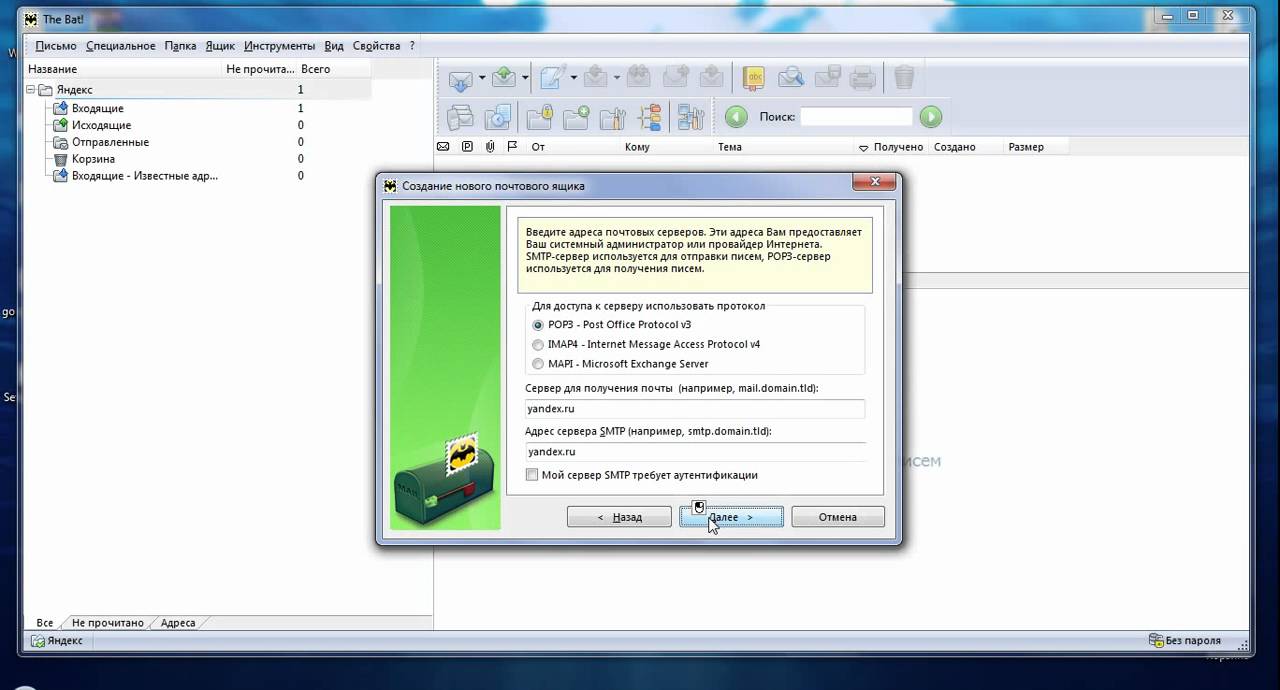This screenshot has height=690, width=1280.
Task: Select the Отправленные folder
Action: pyautogui.click(x=110, y=142)
